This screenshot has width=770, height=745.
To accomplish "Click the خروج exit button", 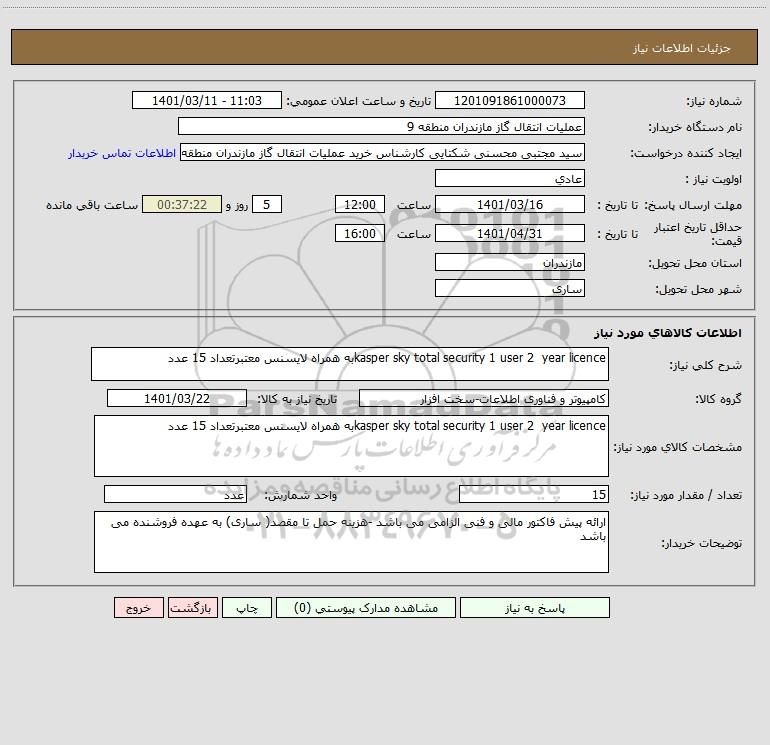I will 138,607.
